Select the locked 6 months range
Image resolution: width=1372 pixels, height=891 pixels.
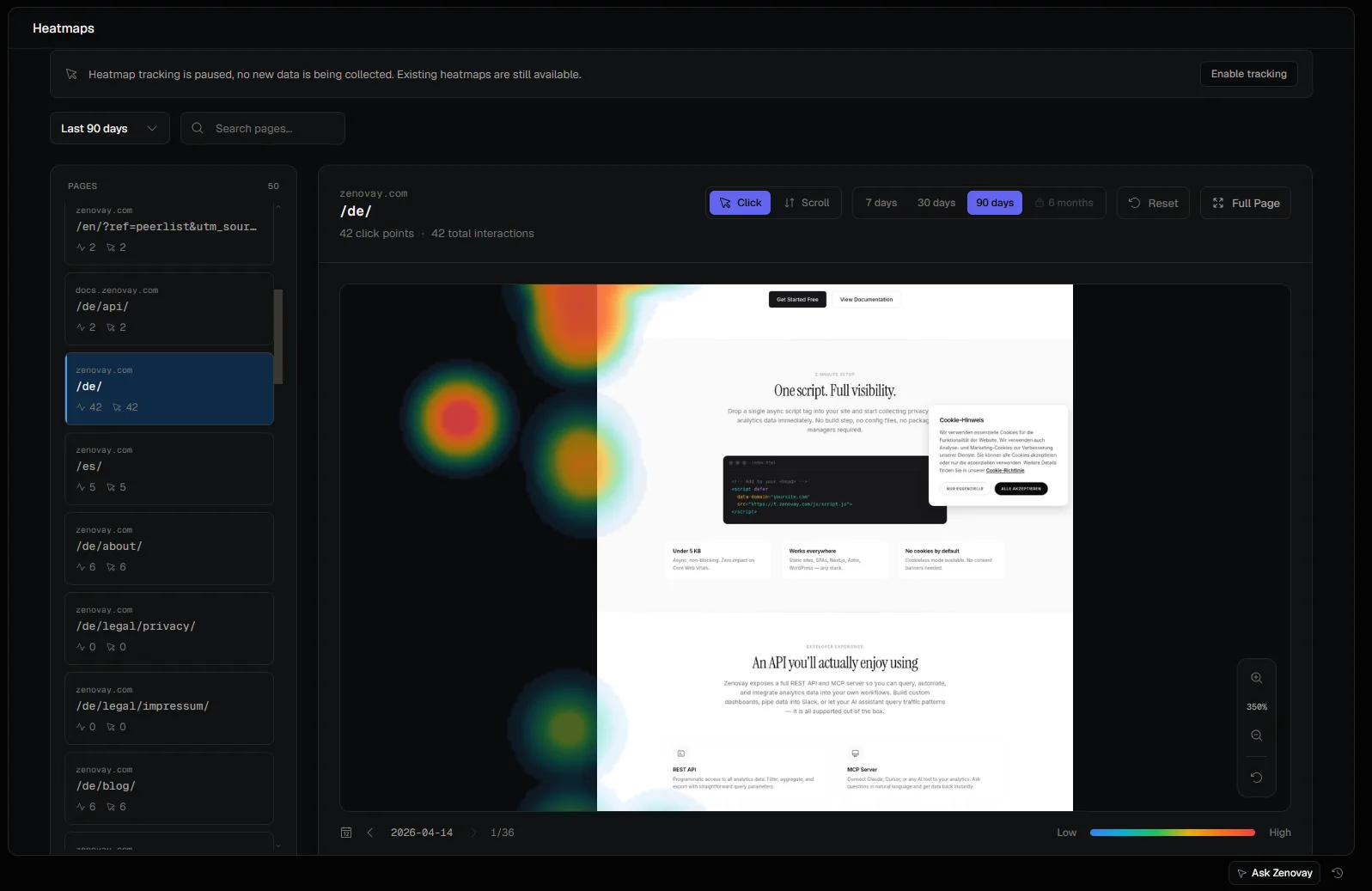pyautogui.click(x=1064, y=203)
